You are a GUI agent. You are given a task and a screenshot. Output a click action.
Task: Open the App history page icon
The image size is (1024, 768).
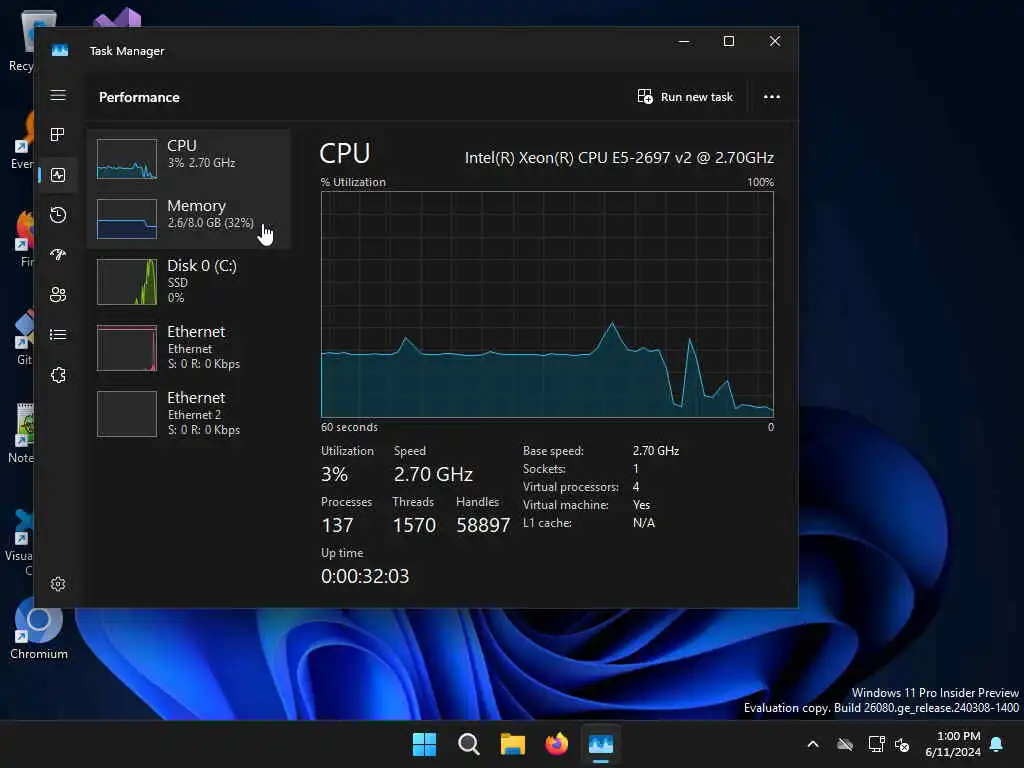click(58, 215)
